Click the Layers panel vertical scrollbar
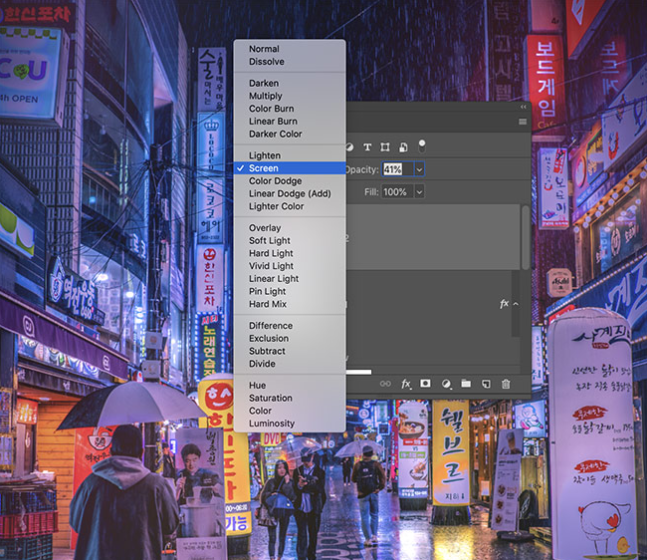Viewport: 647px width, 560px height. (x=525, y=238)
